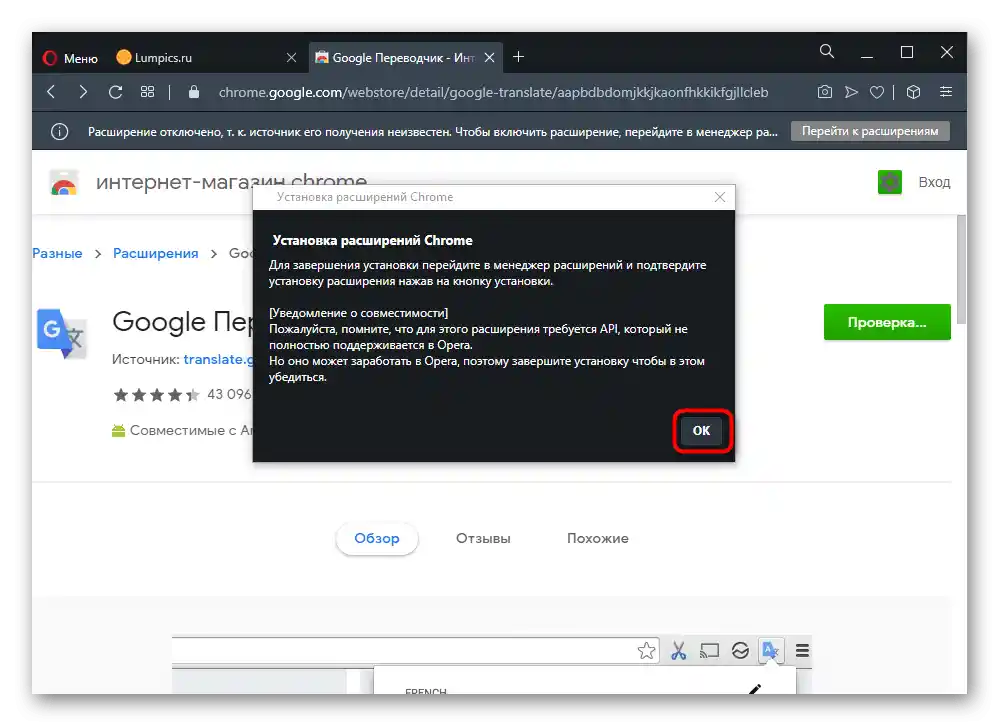Select the Отзывы tab

[483, 538]
